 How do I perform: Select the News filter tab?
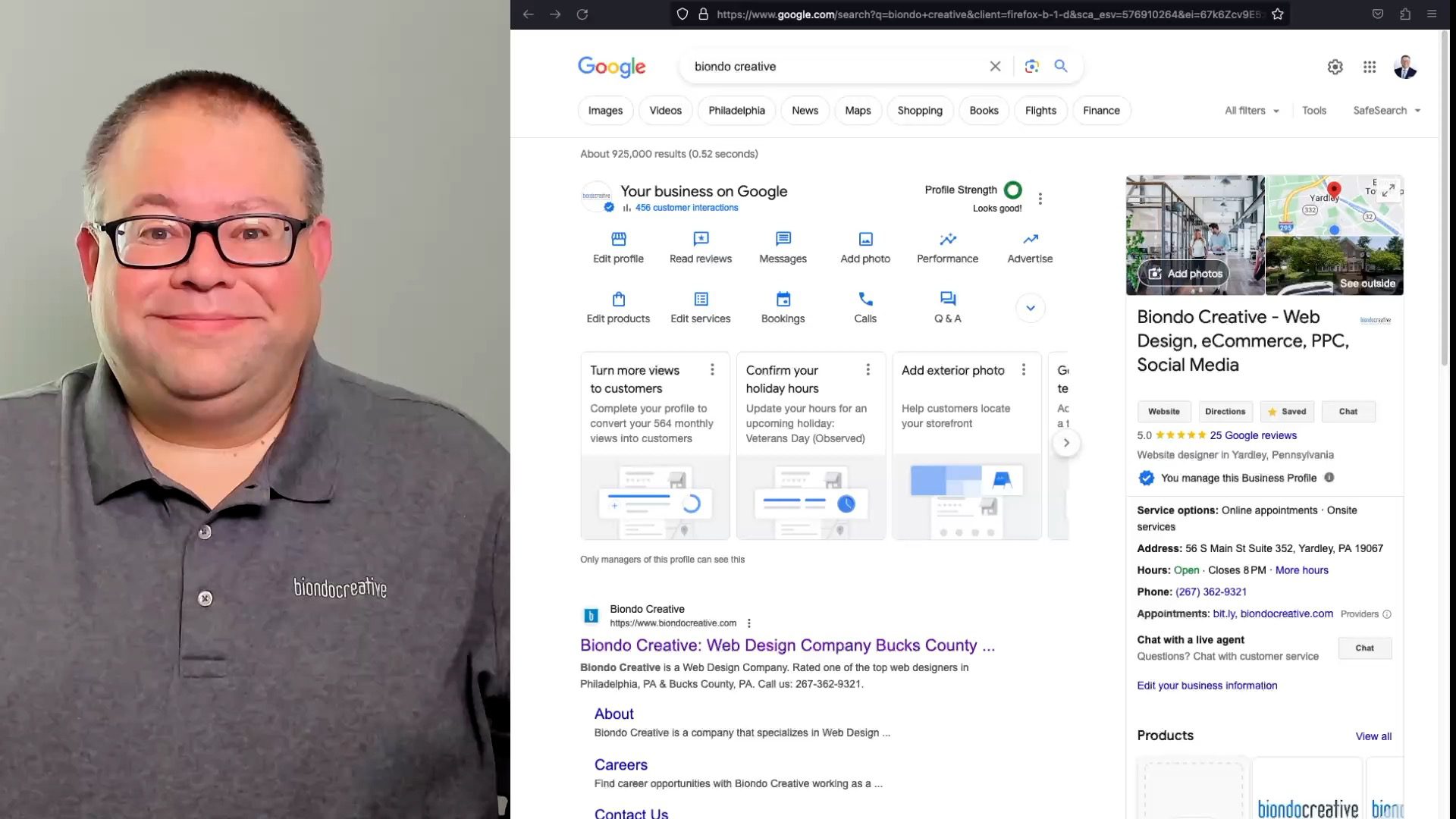click(x=805, y=111)
